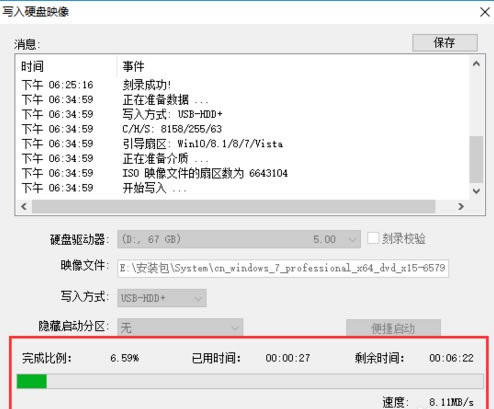The width and height of the screenshot is (494, 409).
Task: Click the 00:06:22 remaining time value
Action: (x=451, y=358)
